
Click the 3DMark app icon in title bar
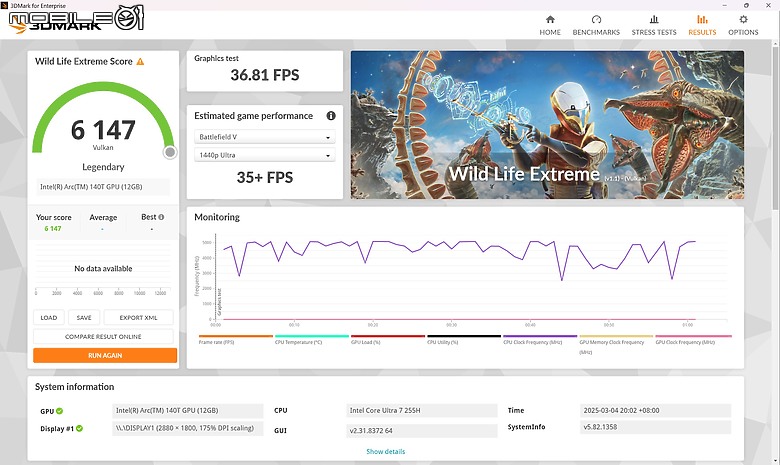(4, 5)
